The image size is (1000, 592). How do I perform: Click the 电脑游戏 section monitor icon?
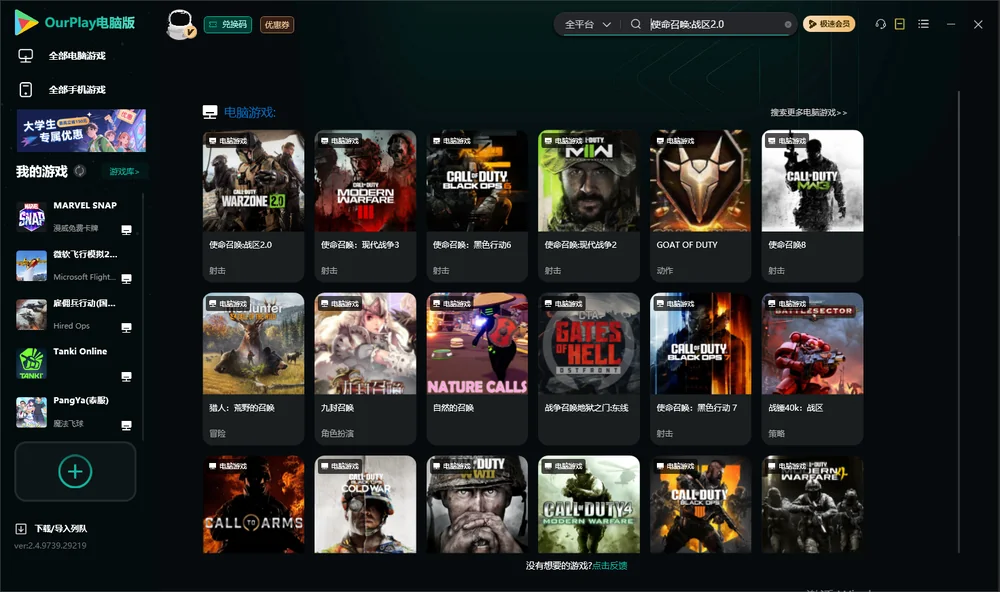coord(210,112)
